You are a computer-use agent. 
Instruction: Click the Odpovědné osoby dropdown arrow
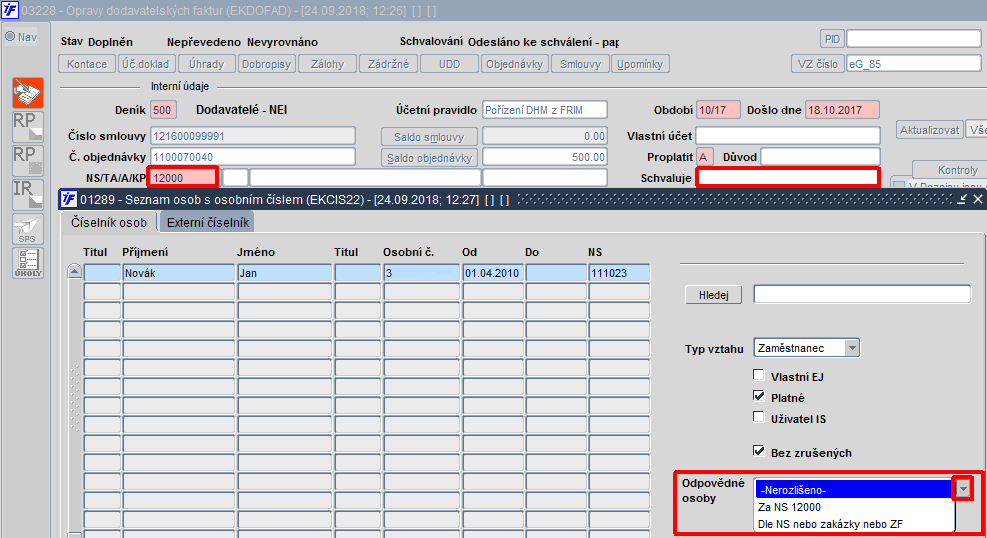[963, 489]
